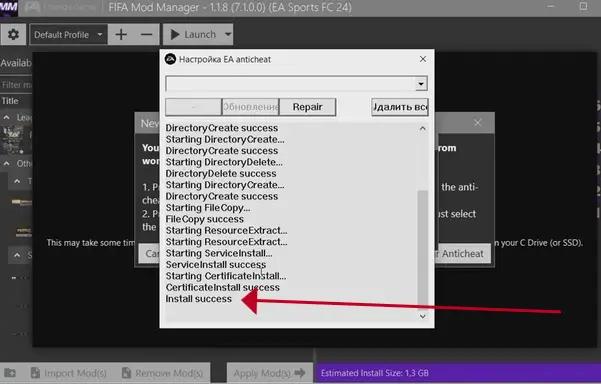The image size is (601, 384).
Task: Select the 'ServiceInstall success' log line
Action: tap(215, 265)
